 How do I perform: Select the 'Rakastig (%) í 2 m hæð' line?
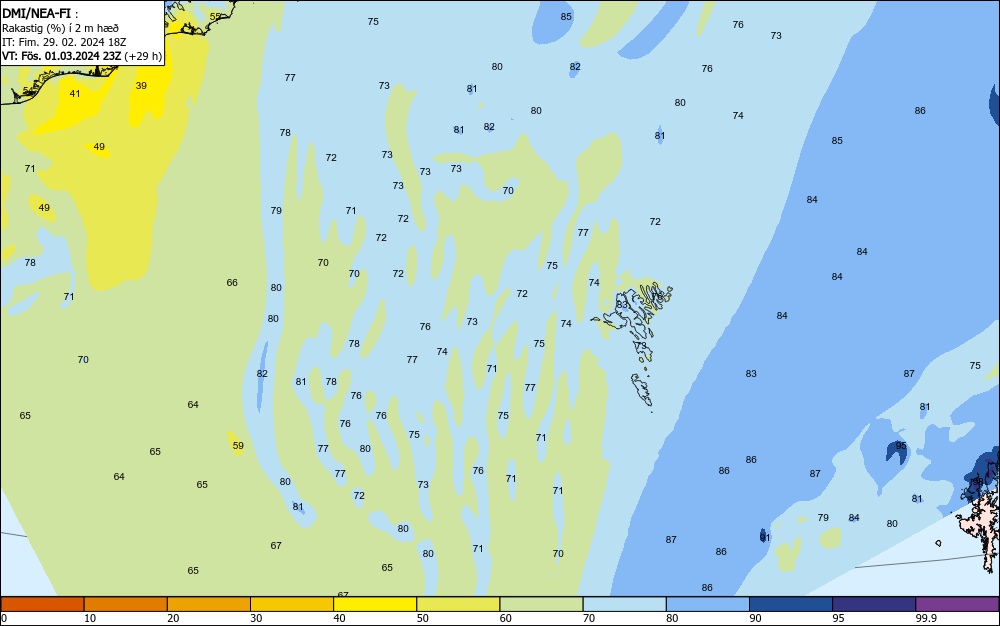tap(60, 28)
